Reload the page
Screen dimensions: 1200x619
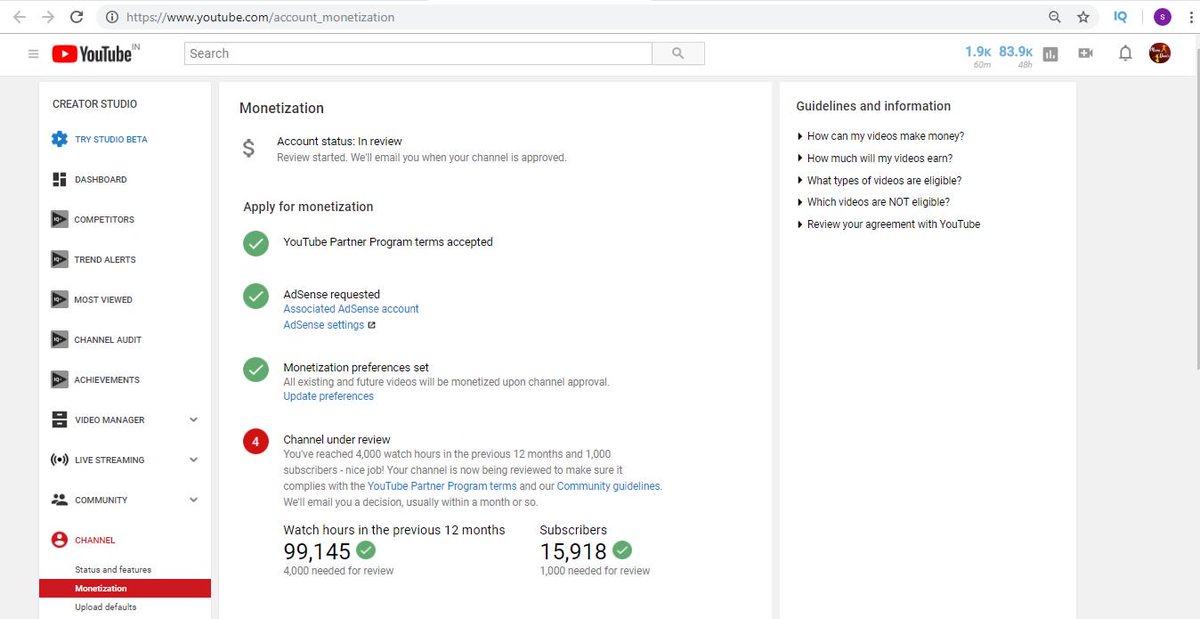pos(76,17)
